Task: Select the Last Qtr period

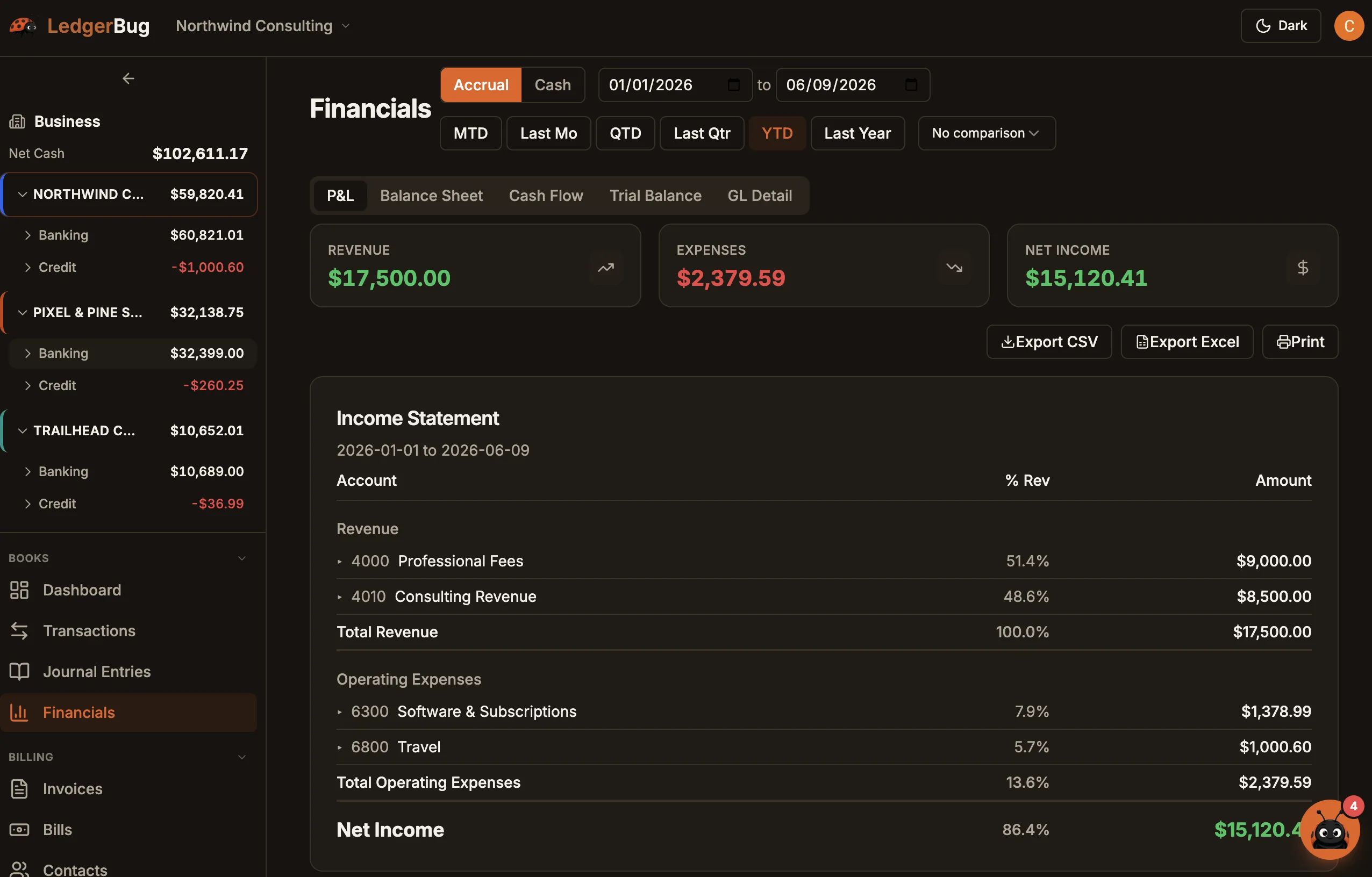Action: [702, 133]
